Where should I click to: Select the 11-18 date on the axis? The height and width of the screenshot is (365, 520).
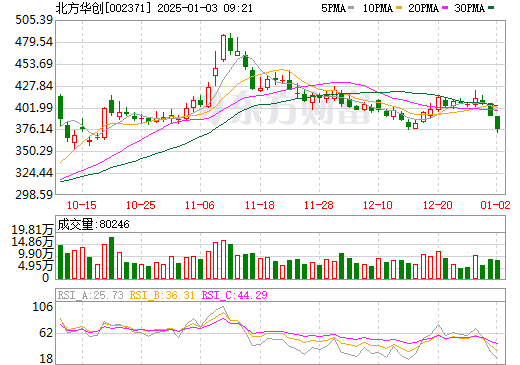point(259,205)
